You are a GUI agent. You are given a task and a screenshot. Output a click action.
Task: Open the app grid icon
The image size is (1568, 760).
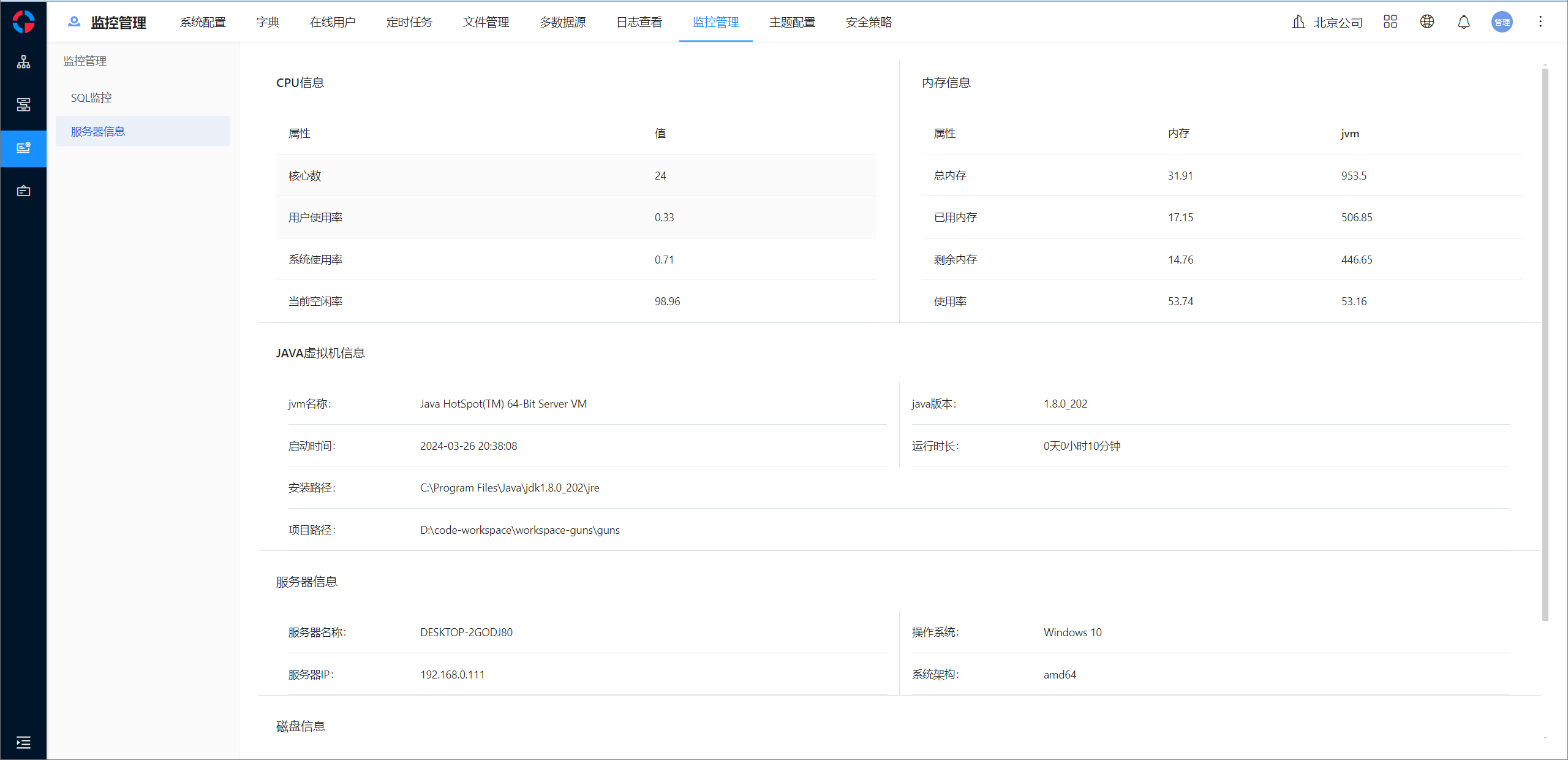point(1390,22)
